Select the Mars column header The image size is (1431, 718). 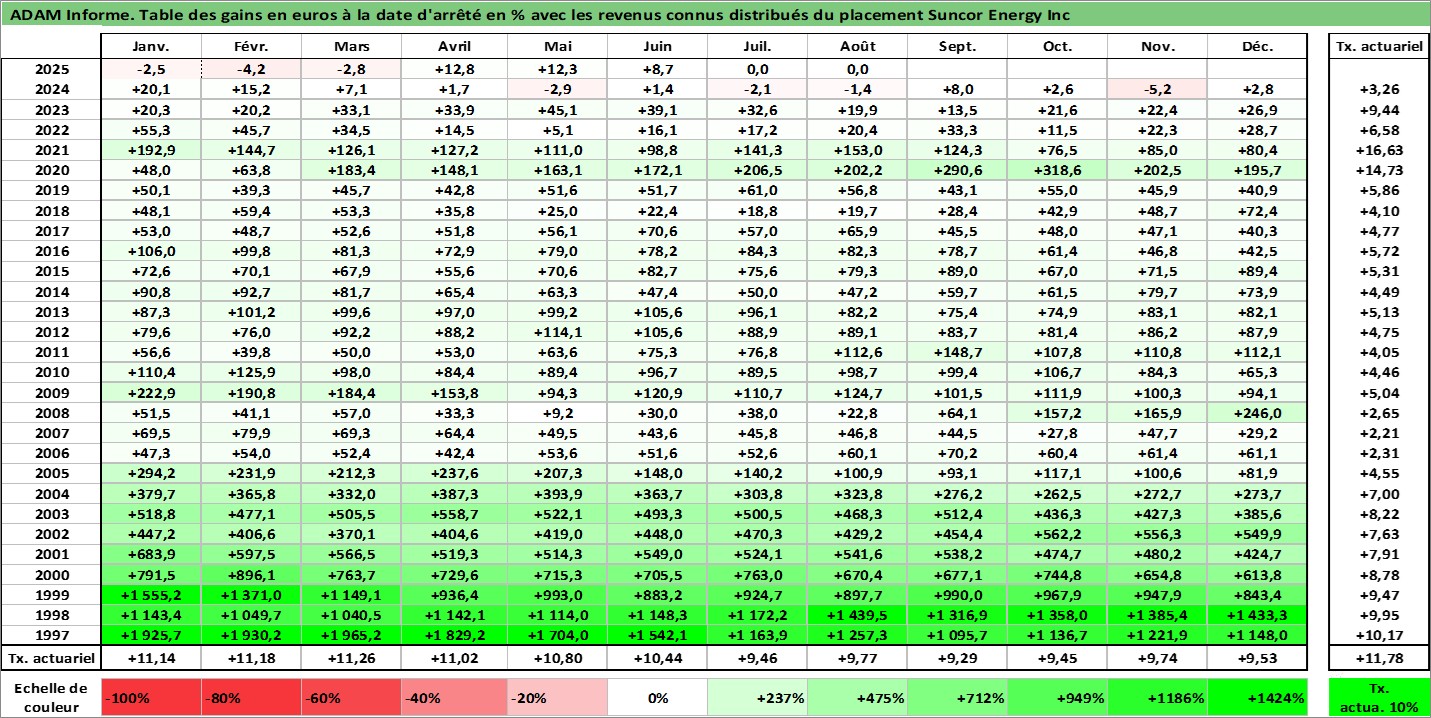click(x=352, y=47)
